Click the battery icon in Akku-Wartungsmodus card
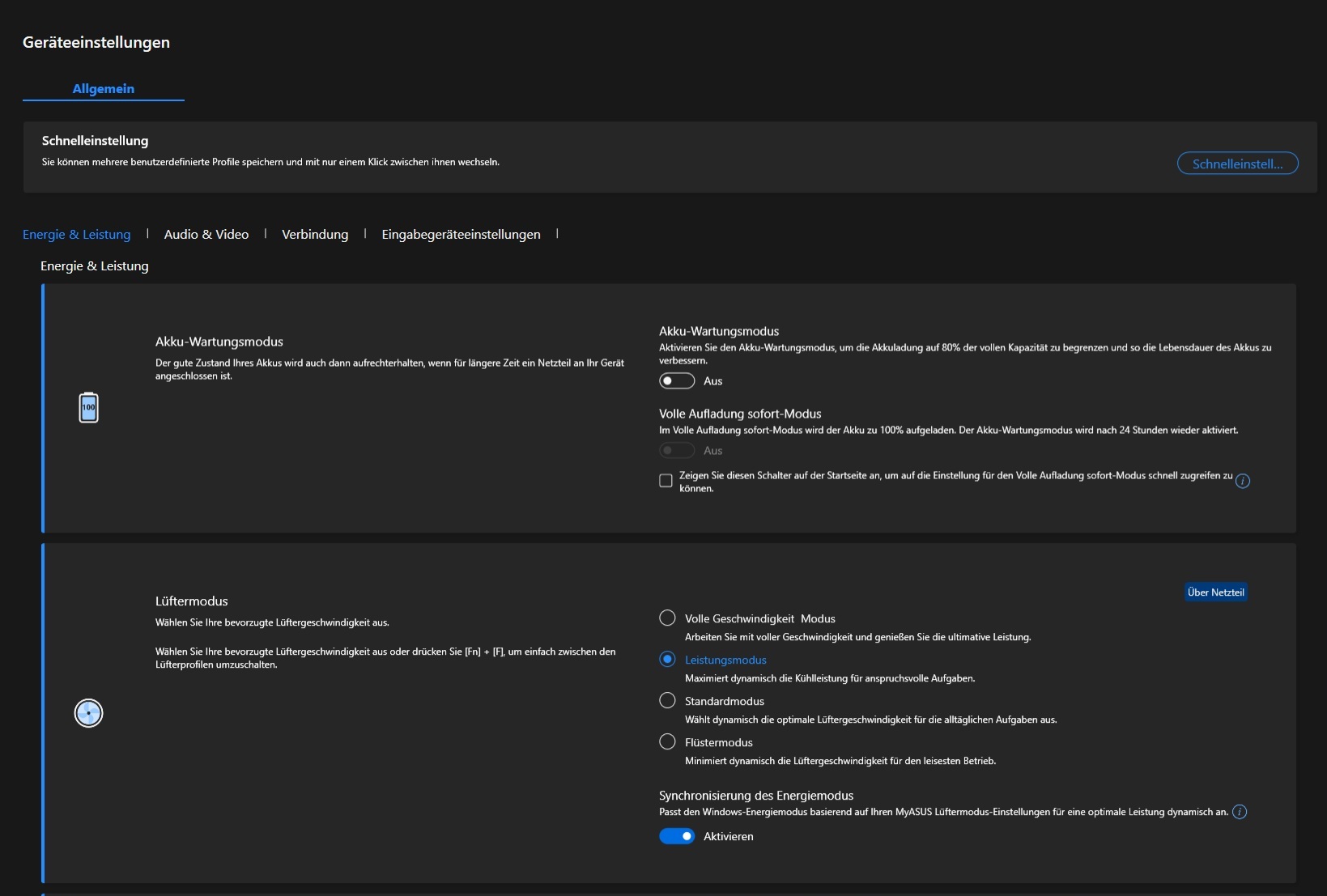The height and width of the screenshot is (896, 1327). 88,407
